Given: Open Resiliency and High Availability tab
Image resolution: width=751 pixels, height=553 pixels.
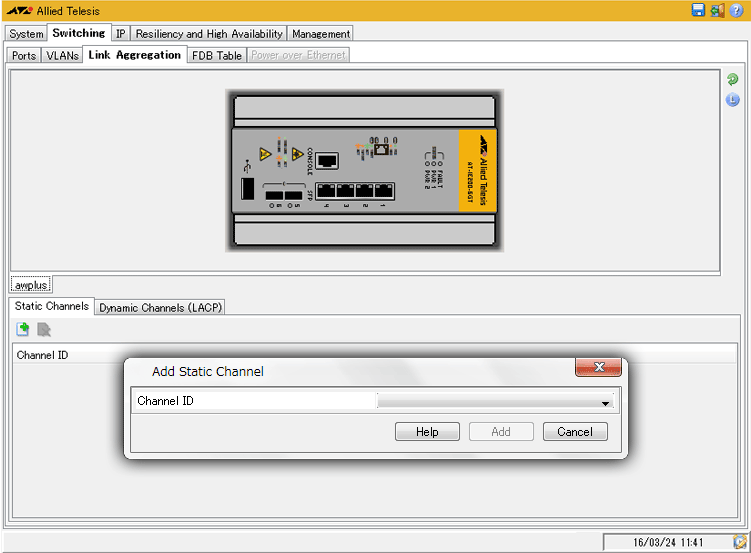Looking at the screenshot, I should pos(209,34).
